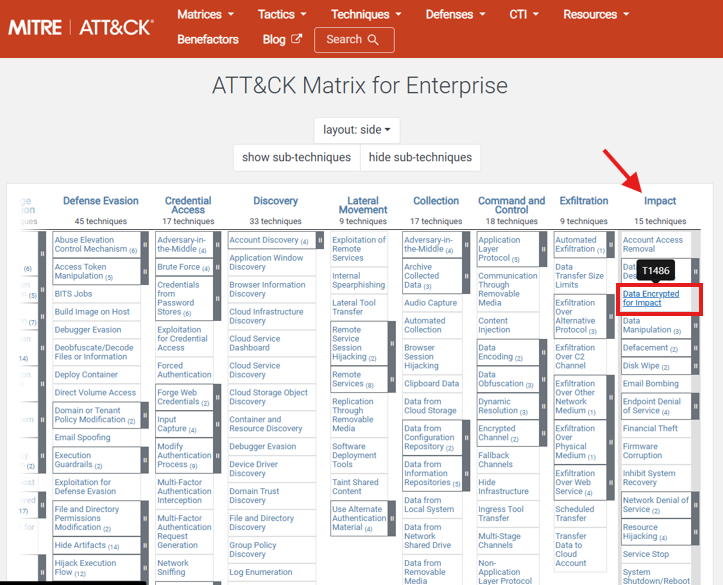Viewport: 723px width, 585px height.
Task: Open the Email Bombing technique
Action: [x=650, y=384]
